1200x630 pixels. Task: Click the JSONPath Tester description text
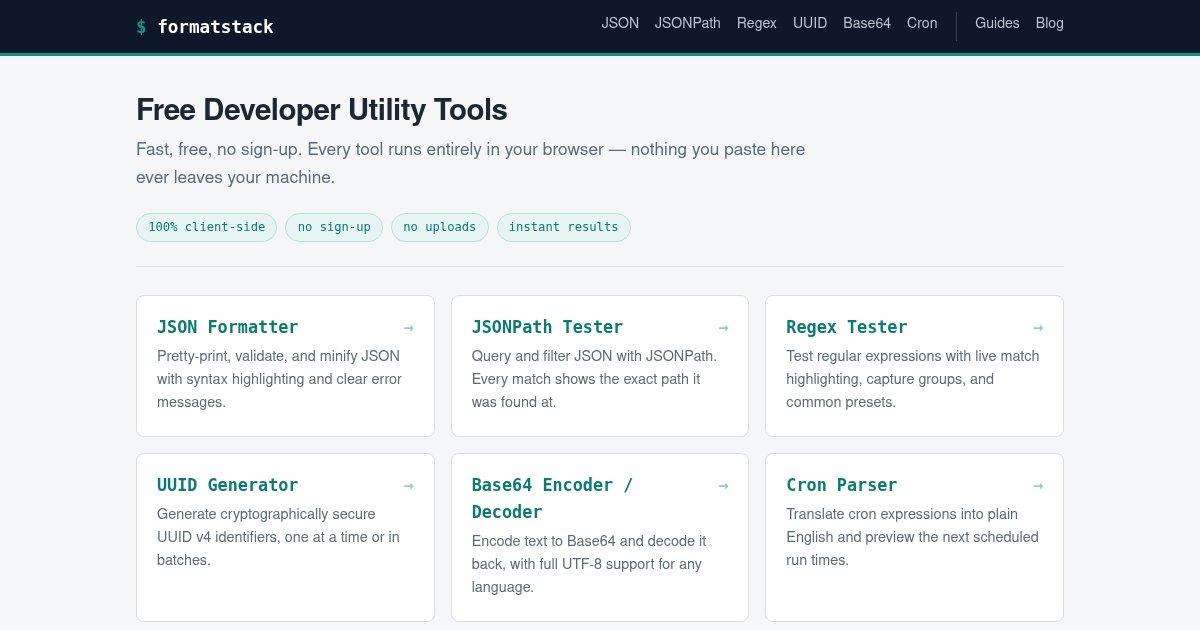[594, 379]
